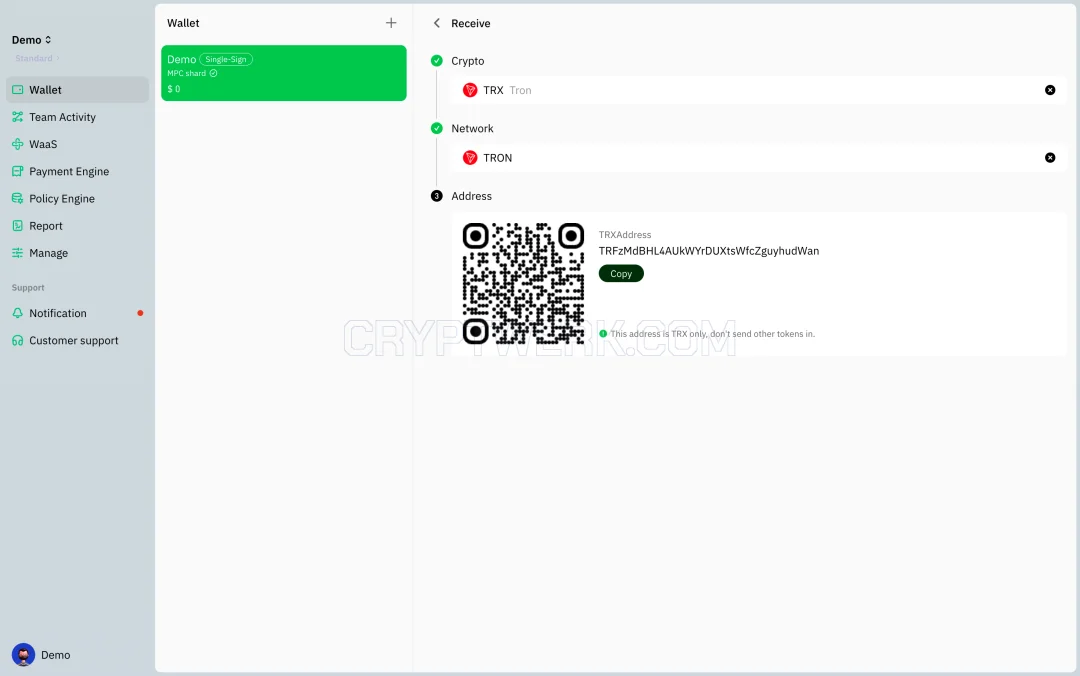Viewport: 1080px width, 676px height.
Task: Click the "This address is TRX only" notice
Action: pos(713,334)
